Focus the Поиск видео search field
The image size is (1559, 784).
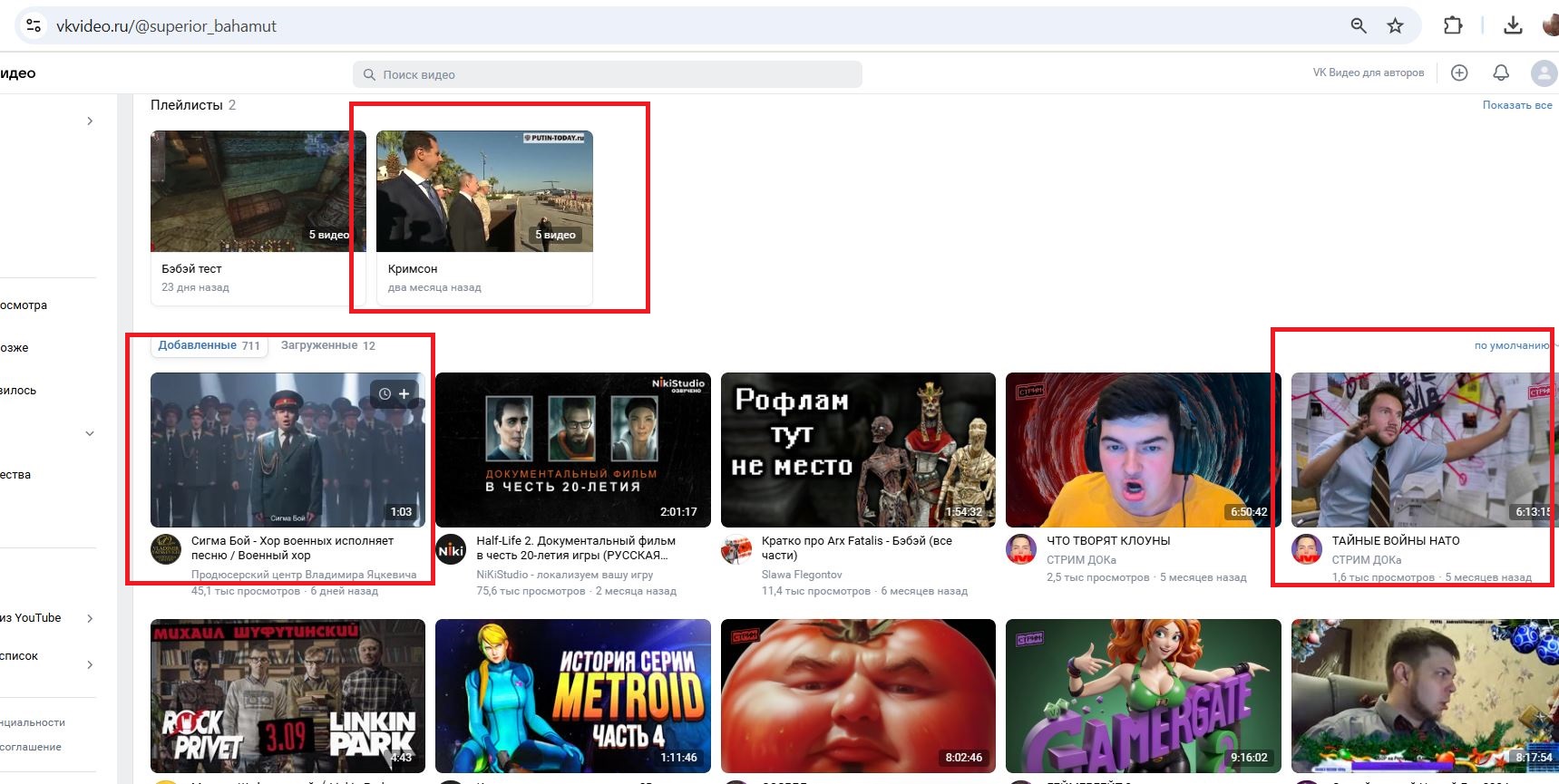click(608, 74)
